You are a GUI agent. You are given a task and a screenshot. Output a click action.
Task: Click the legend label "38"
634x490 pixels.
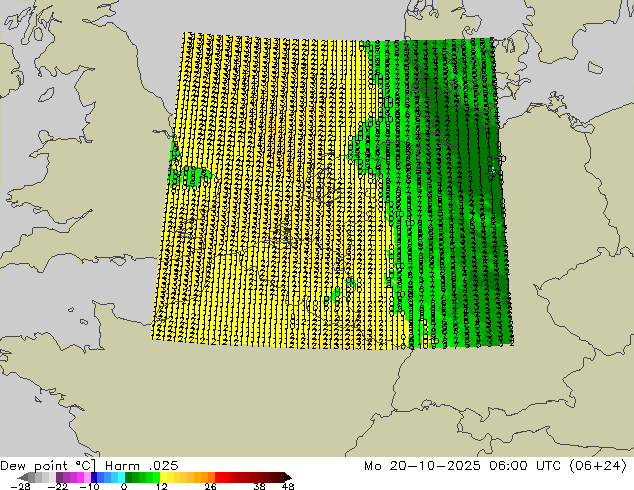pyautogui.click(x=260, y=487)
